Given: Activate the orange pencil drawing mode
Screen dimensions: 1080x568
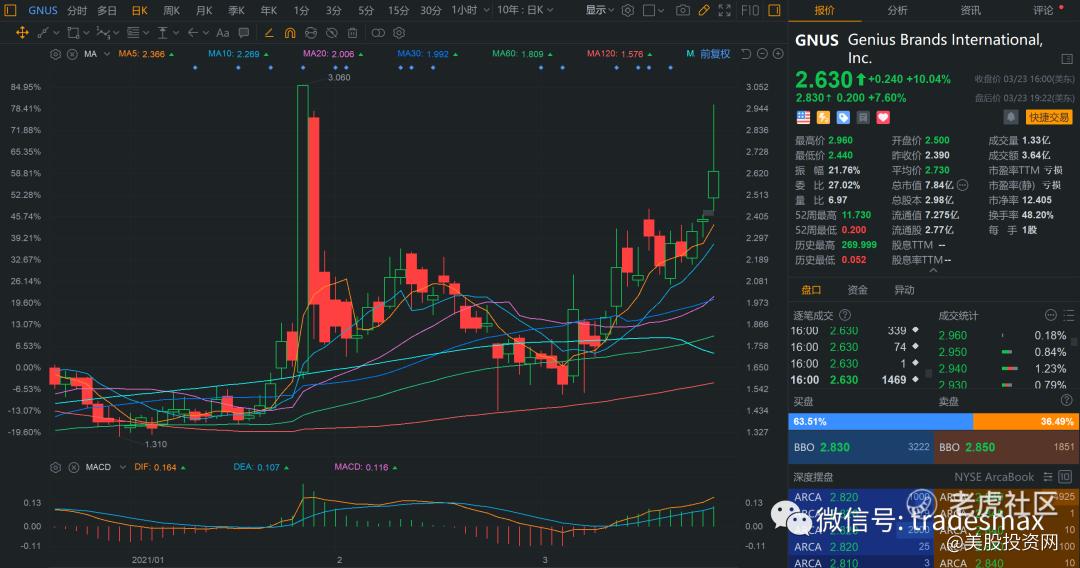Looking at the screenshot, I should click(x=269, y=32).
